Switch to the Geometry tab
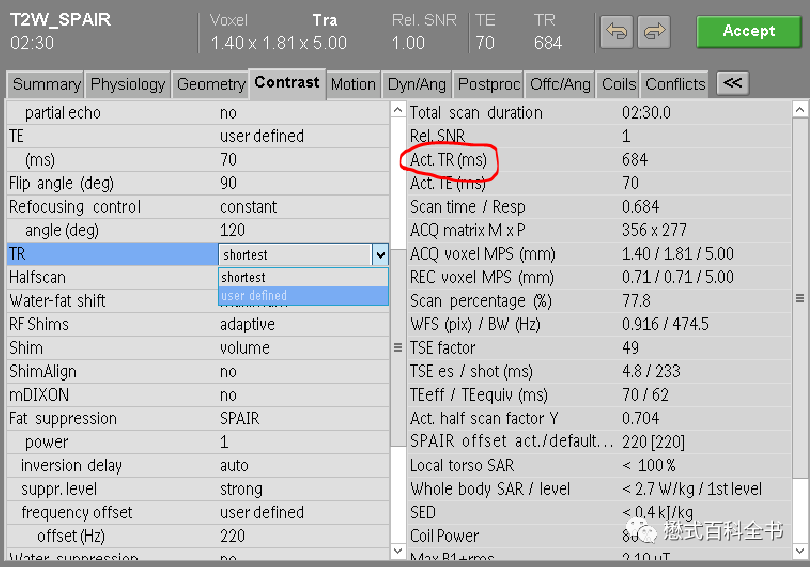The image size is (810, 567). coord(211,85)
